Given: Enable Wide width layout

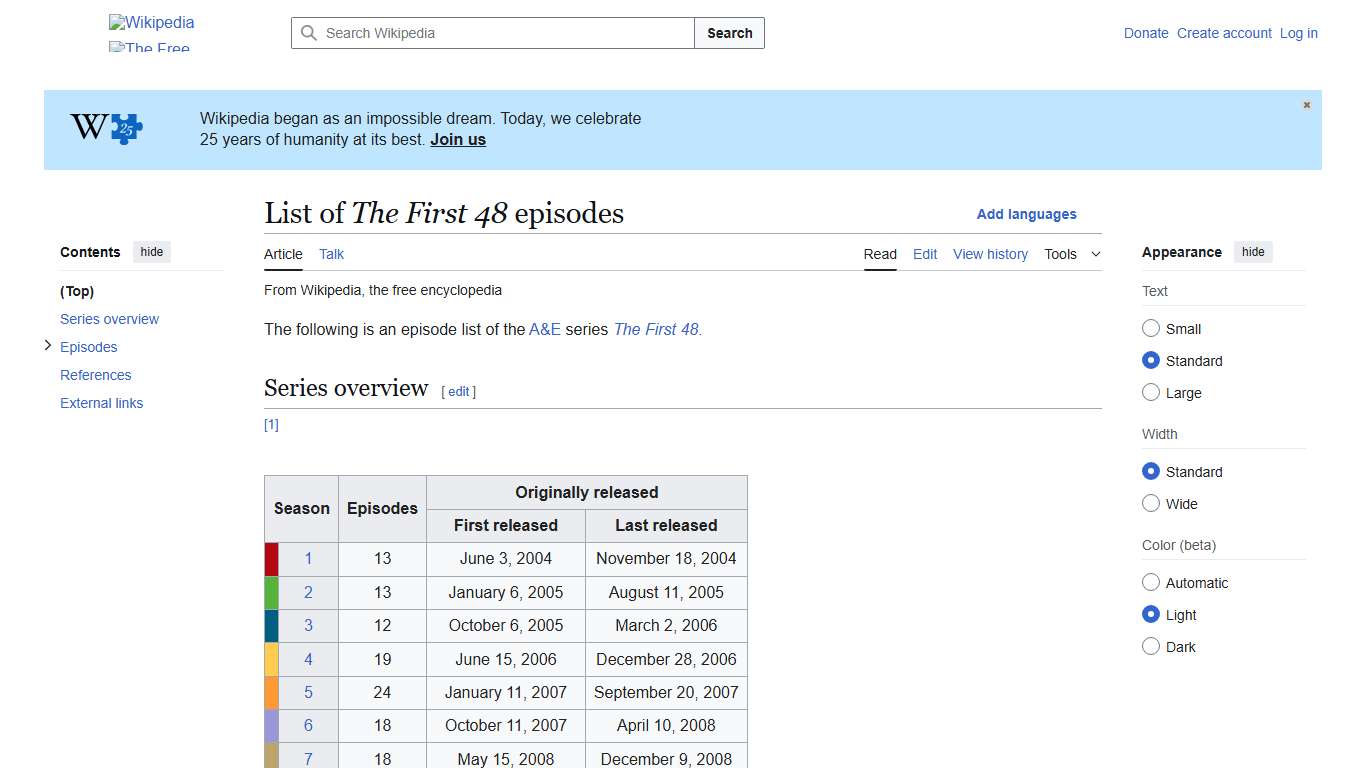Looking at the screenshot, I should [1151, 504].
